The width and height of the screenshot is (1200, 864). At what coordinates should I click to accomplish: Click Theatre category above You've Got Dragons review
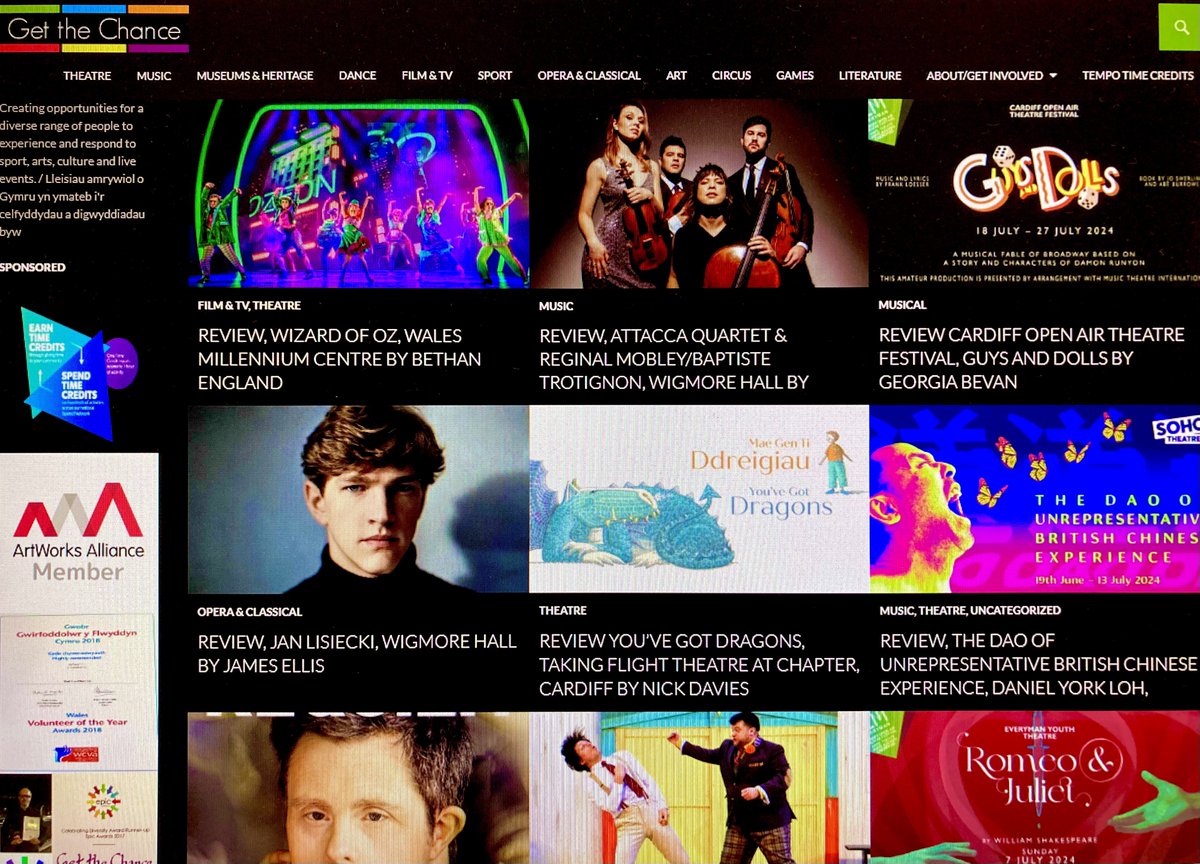point(563,610)
